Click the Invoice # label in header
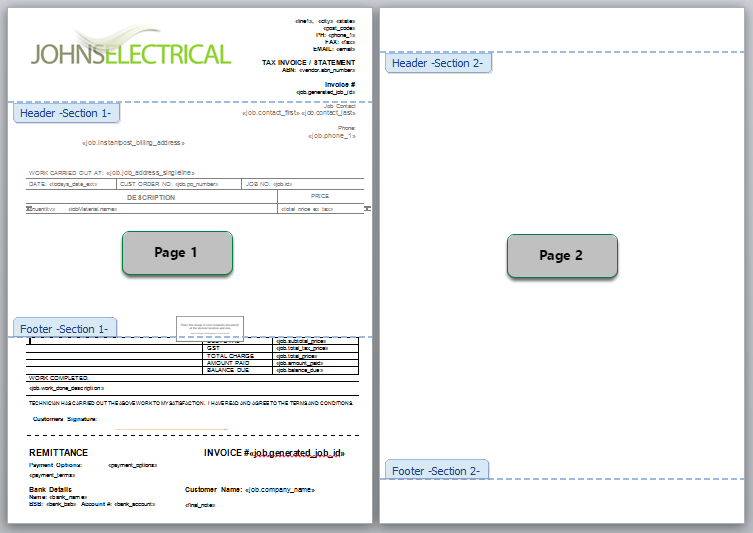The width and height of the screenshot is (753, 533). (340, 85)
